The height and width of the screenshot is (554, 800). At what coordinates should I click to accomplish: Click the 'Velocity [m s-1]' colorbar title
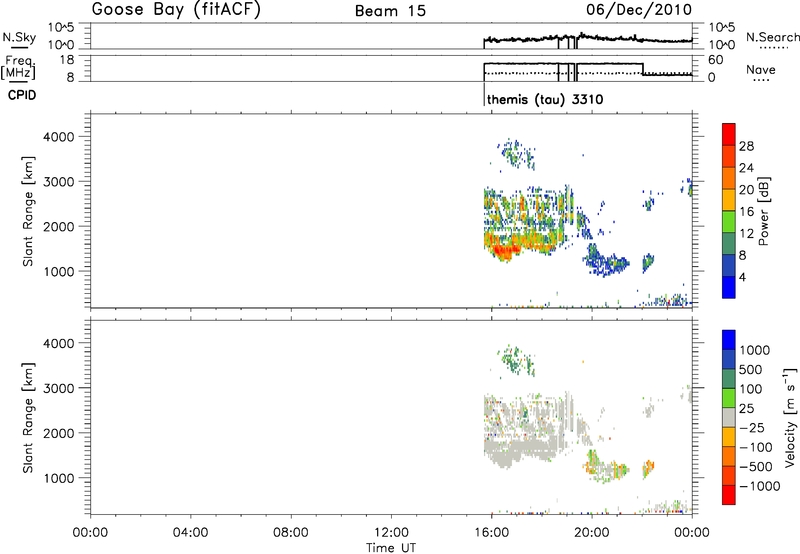pyautogui.click(x=790, y=417)
